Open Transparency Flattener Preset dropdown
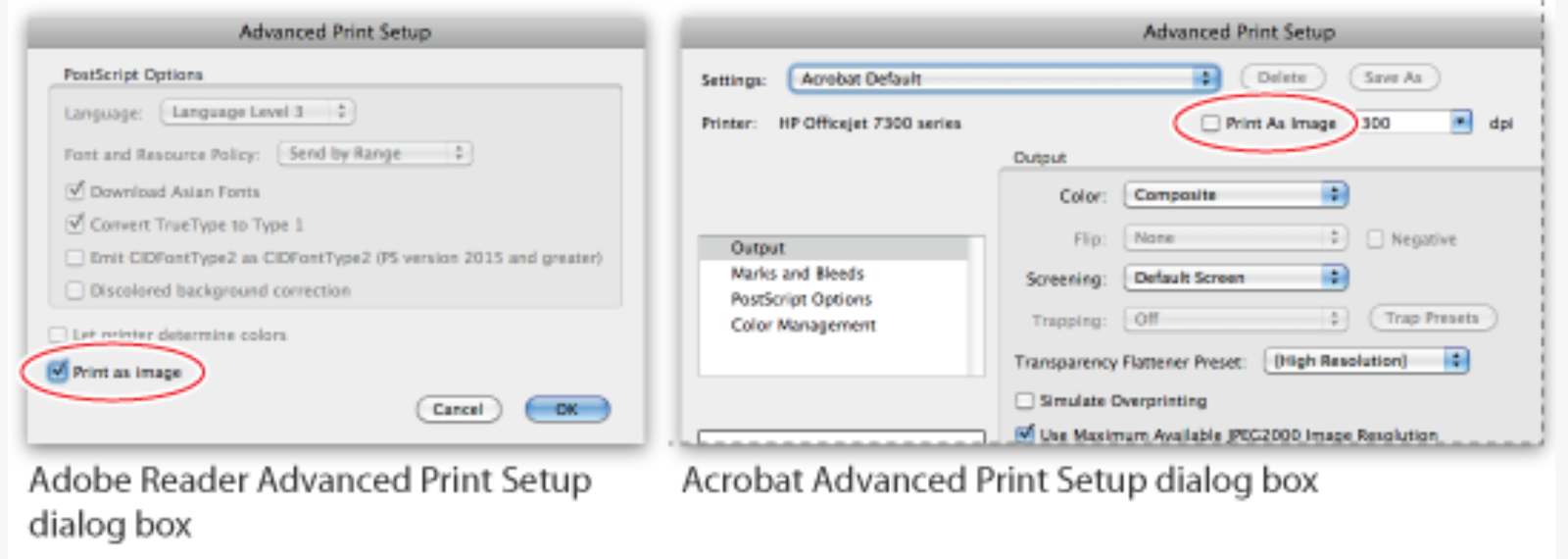The height and width of the screenshot is (559, 1568). pyautogui.click(x=1366, y=361)
